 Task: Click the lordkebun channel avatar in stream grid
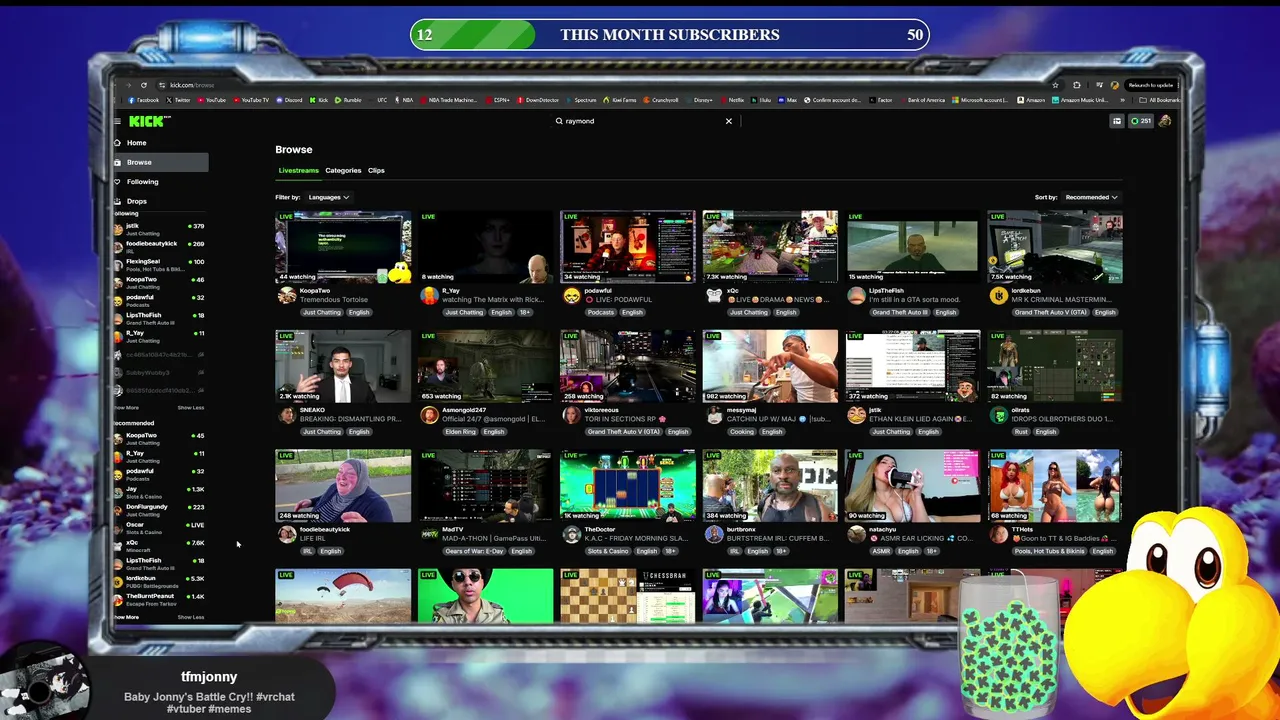point(998,296)
